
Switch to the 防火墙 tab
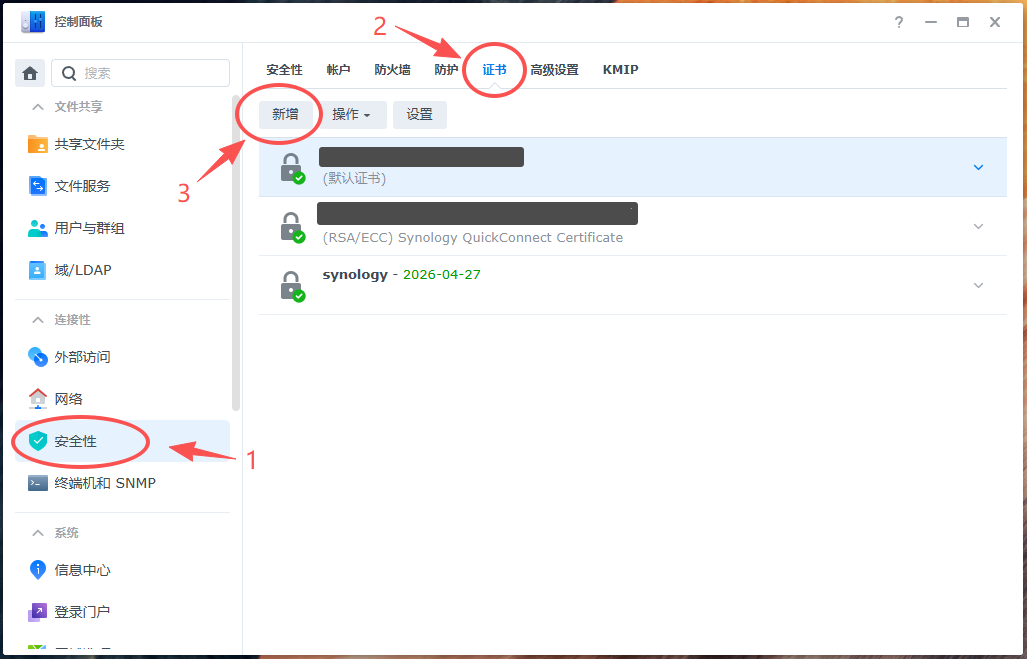392,69
